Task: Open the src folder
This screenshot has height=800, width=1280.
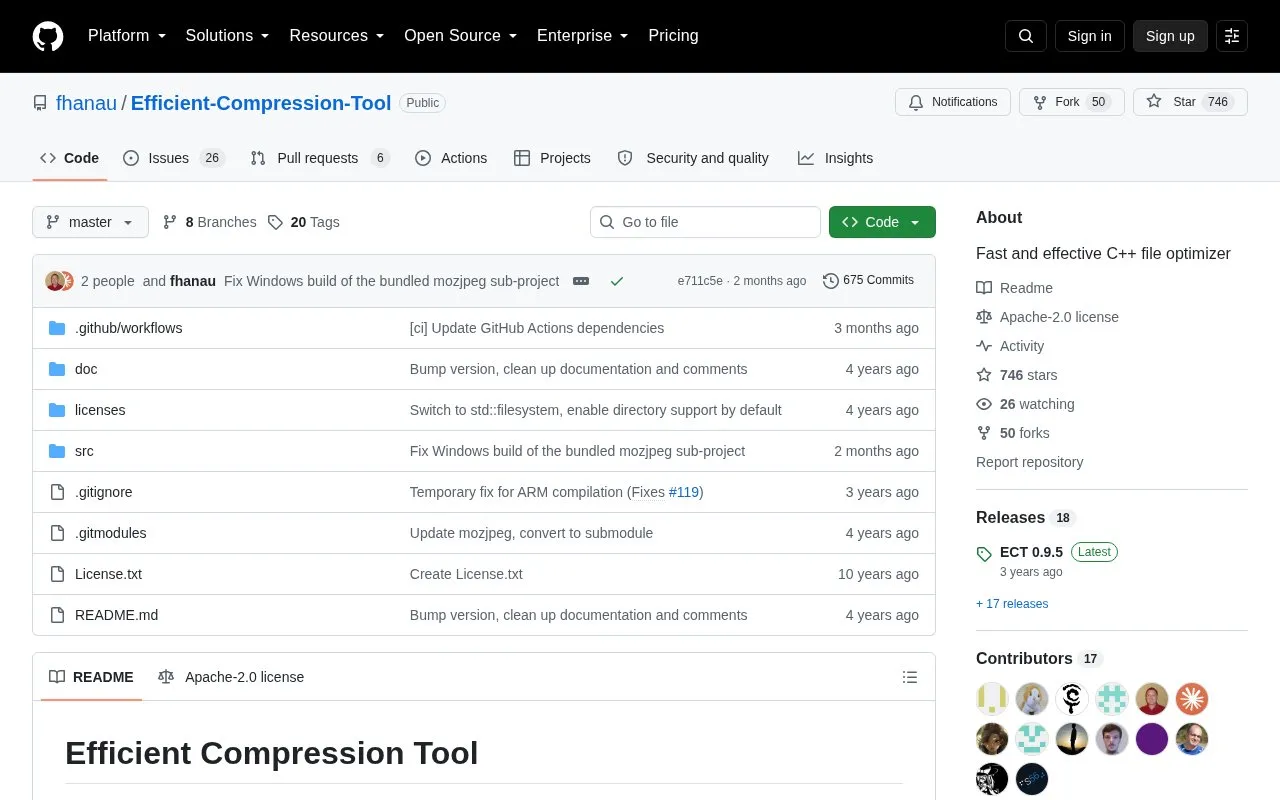Action: coord(84,451)
